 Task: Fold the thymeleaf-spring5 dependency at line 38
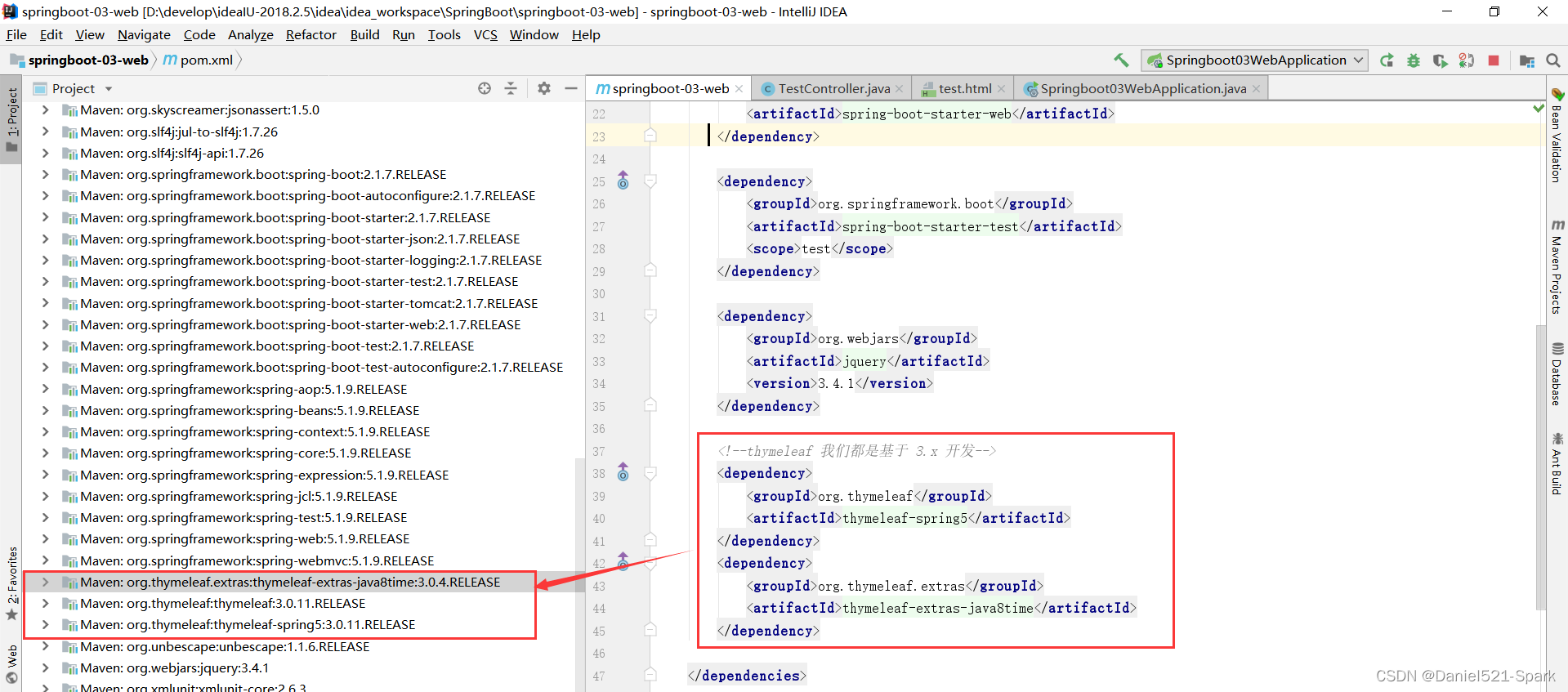(650, 472)
